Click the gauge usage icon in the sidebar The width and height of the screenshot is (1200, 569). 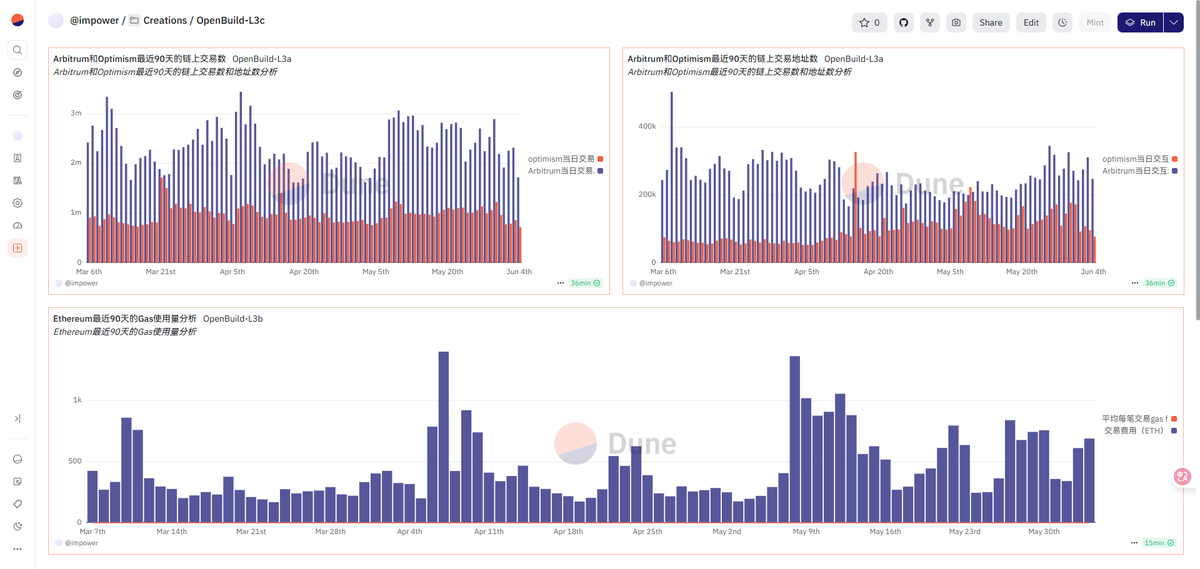coord(17,225)
